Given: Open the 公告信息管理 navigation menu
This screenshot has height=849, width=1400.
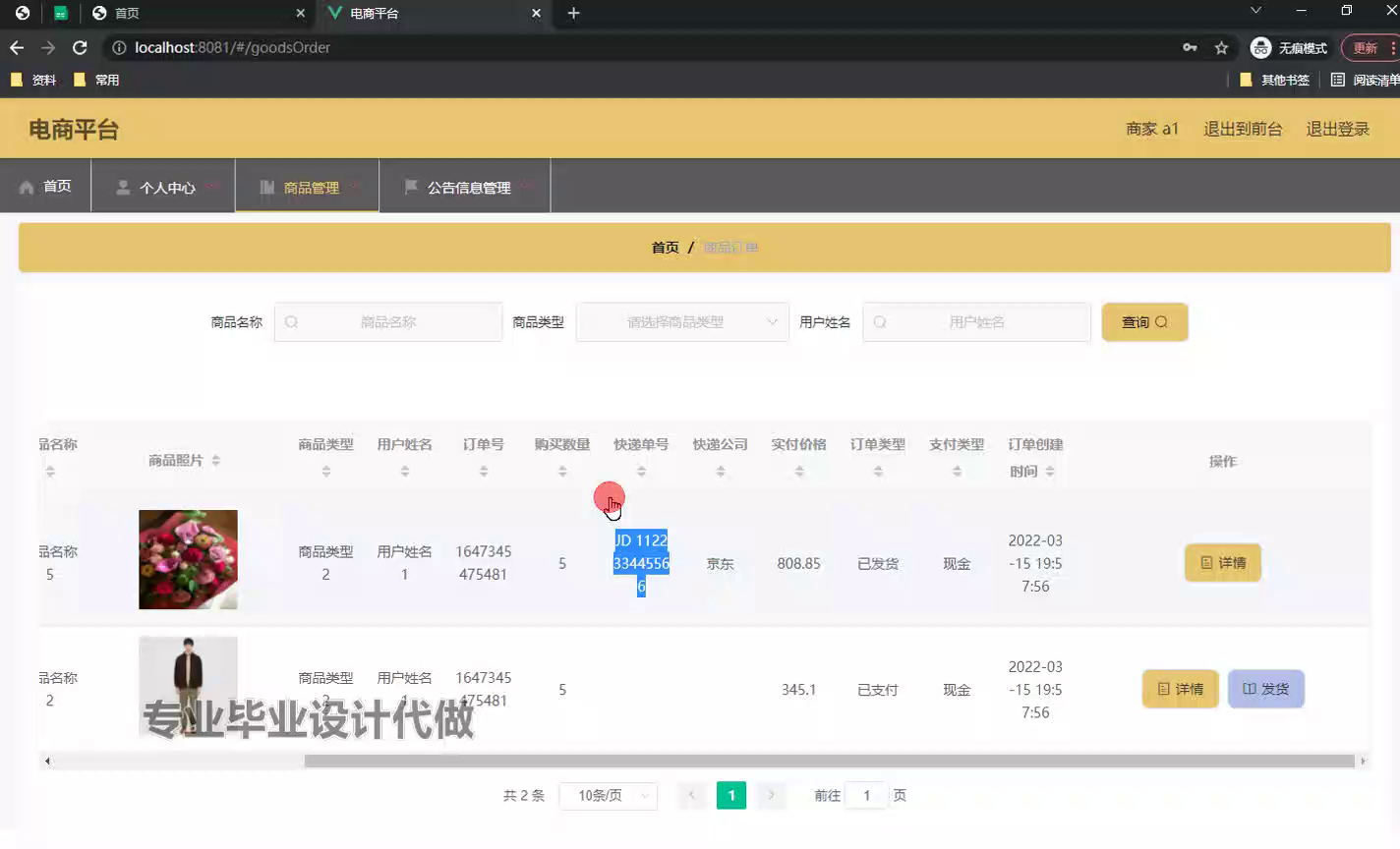Looking at the screenshot, I should click(465, 187).
